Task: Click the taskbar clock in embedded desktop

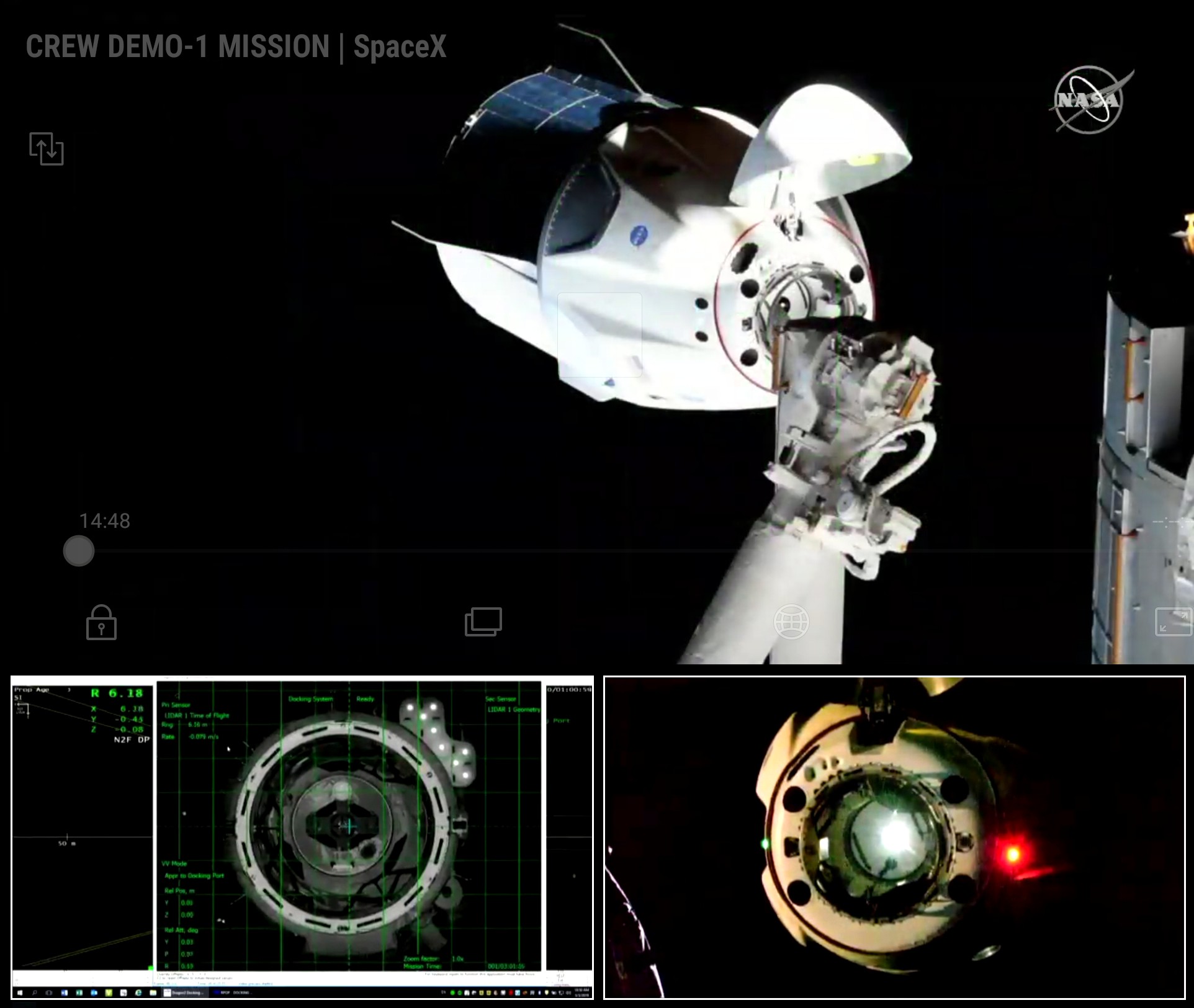Action: 582,992
